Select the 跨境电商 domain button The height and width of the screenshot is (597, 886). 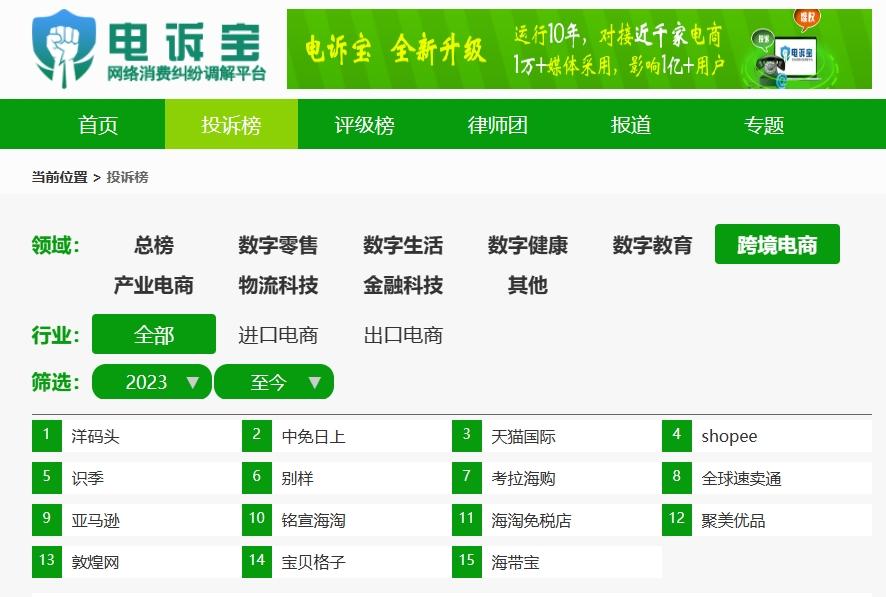777,245
